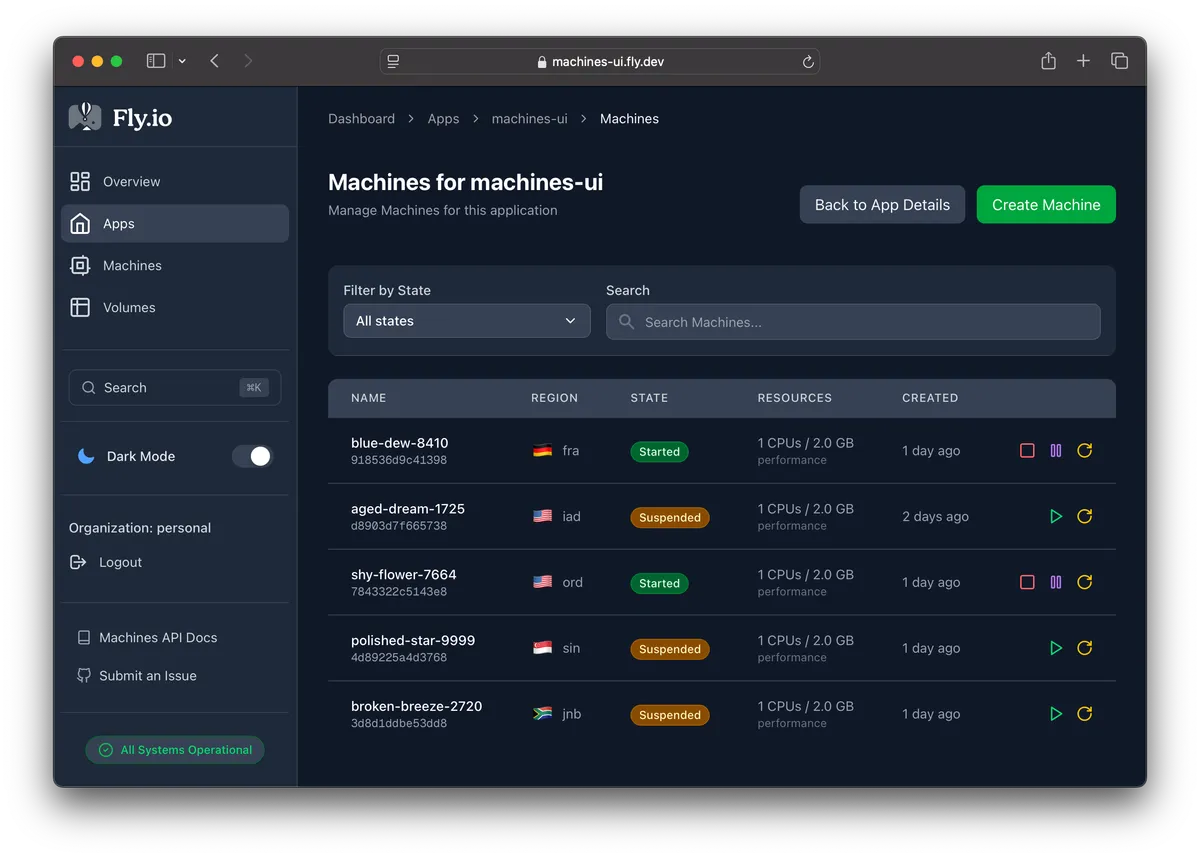Open the Filter by State dropdown
The image size is (1200, 858).
(466, 321)
